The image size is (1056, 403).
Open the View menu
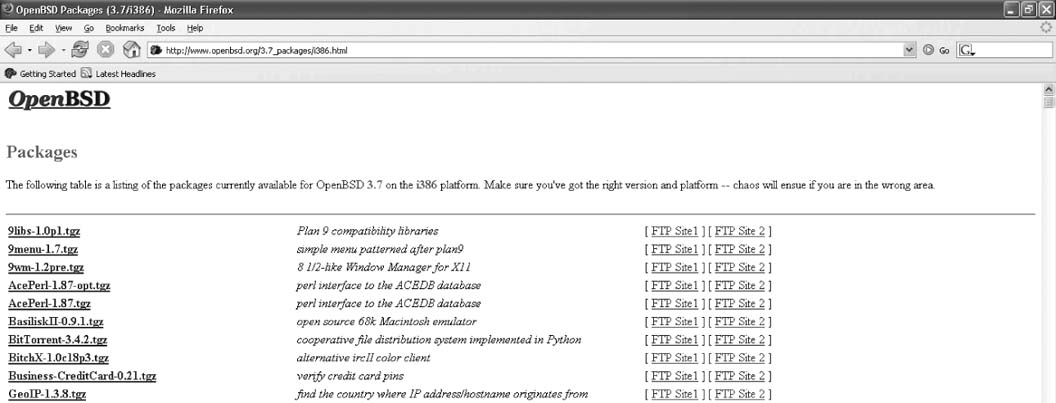[63, 28]
